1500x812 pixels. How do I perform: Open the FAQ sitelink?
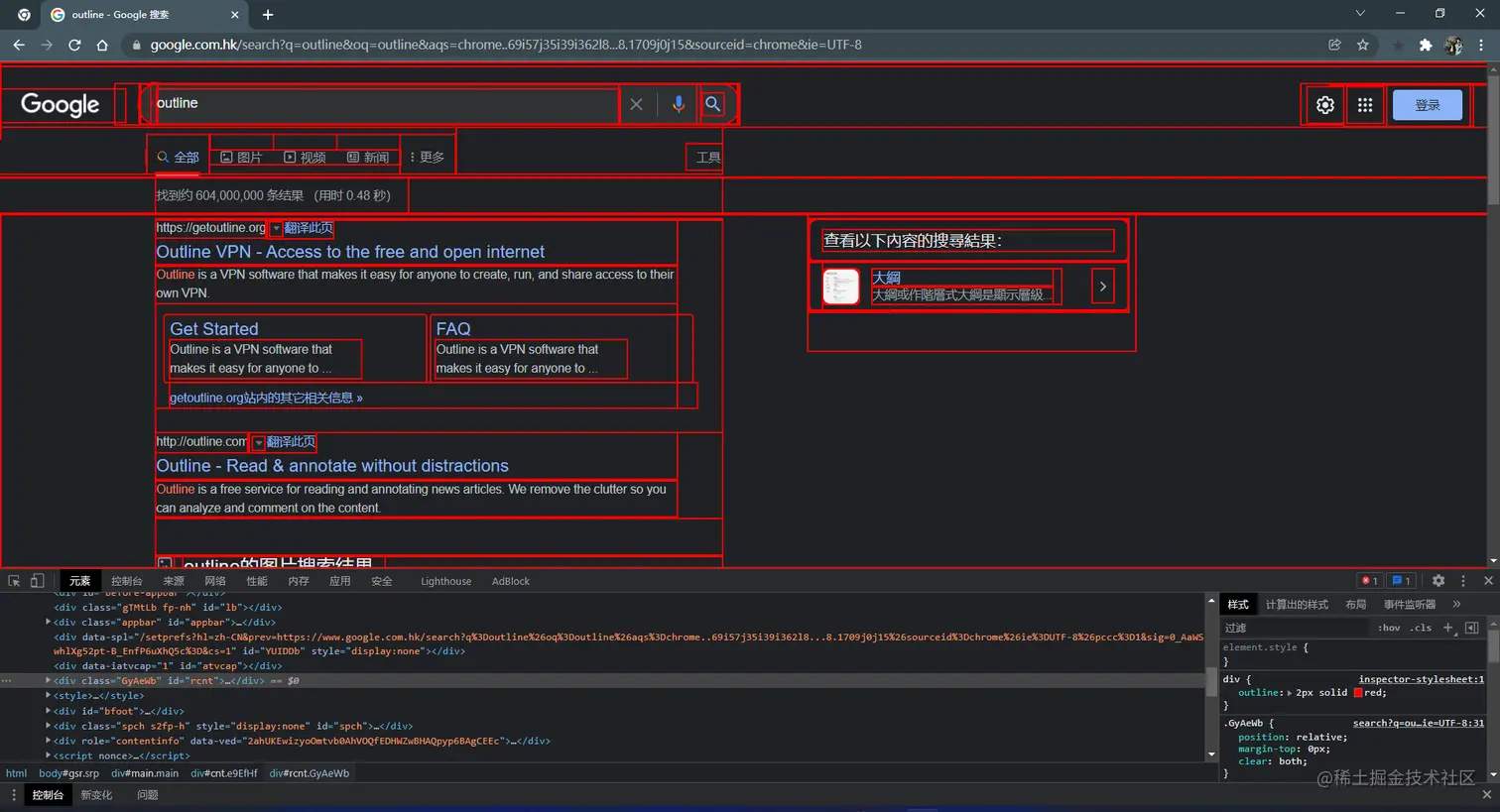pyautogui.click(x=453, y=328)
